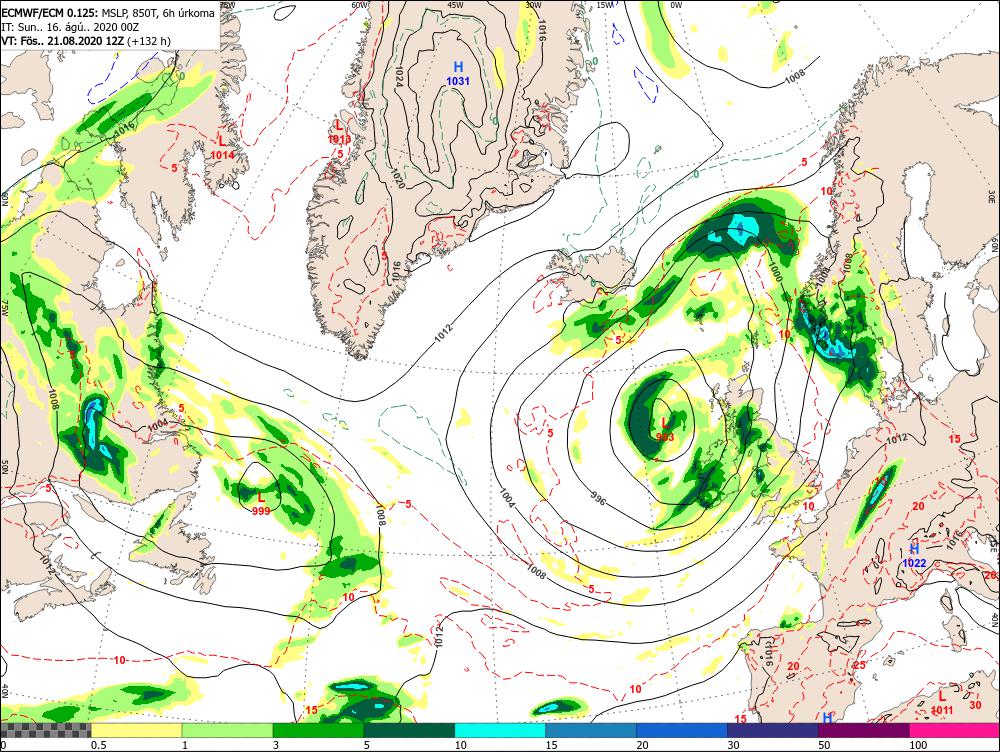This screenshot has height=752, width=1000.
Task: Click the valid time 'VT: Fös.. 21.08.2020 12Z (+132 h)'
Action: [x=86, y=41]
